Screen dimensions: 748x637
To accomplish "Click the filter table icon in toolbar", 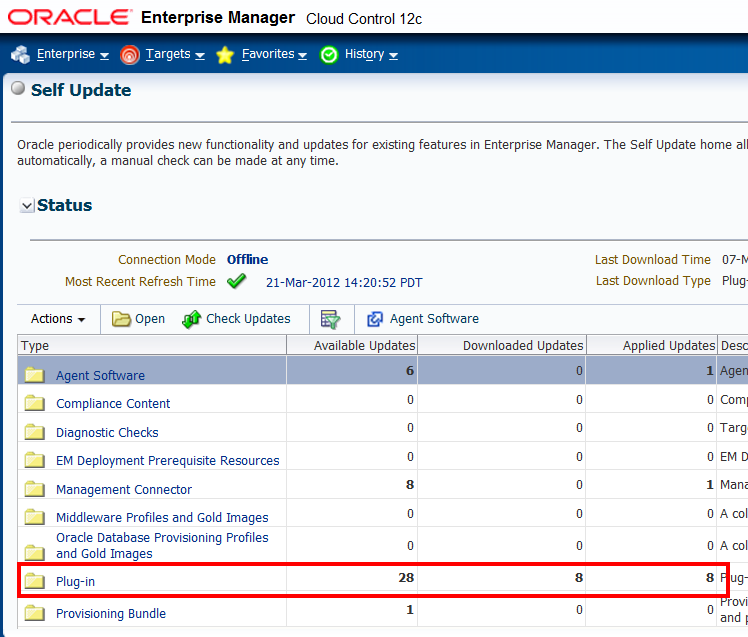I will tap(331, 319).
